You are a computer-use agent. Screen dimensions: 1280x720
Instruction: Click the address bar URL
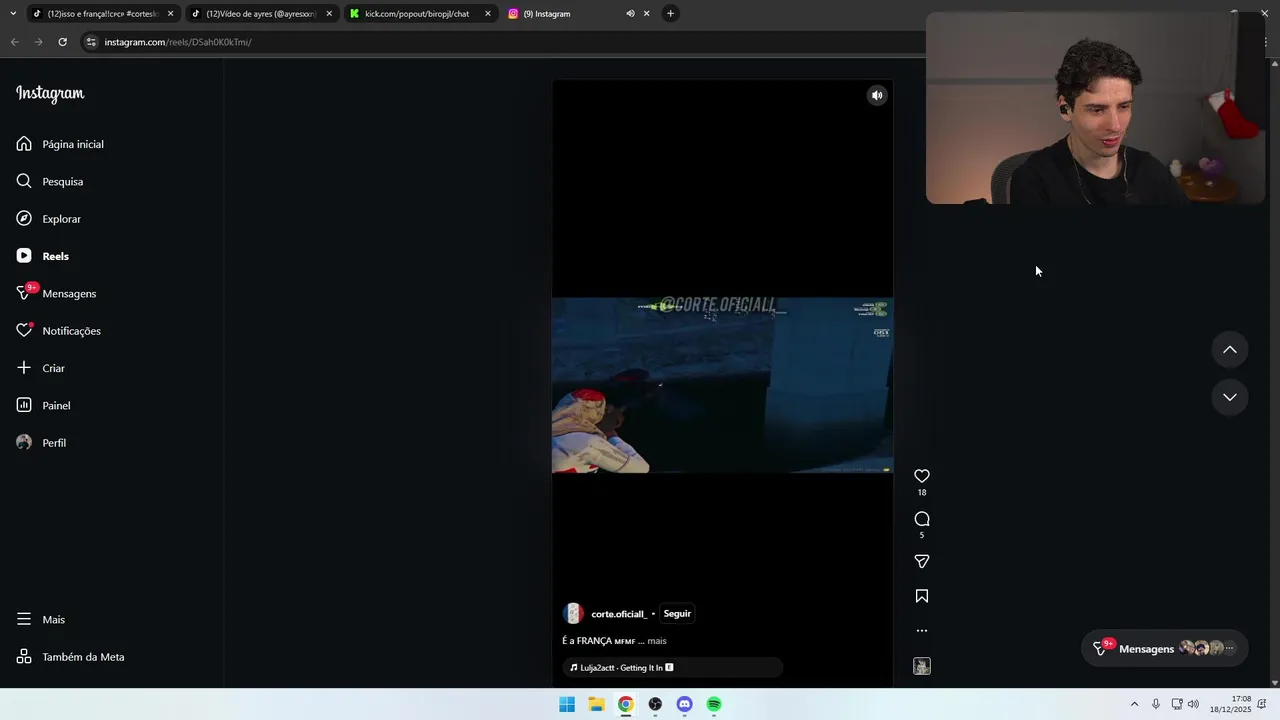coord(178,42)
